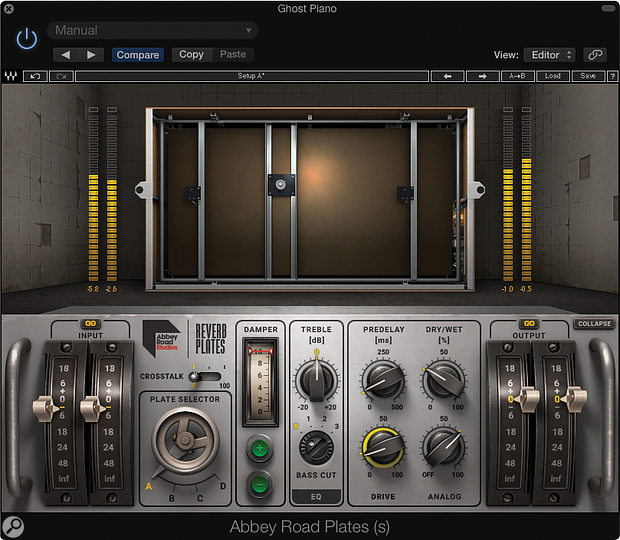Click the Damper minus green button
The height and width of the screenshot is (540, 620).
tap(260, 484)
